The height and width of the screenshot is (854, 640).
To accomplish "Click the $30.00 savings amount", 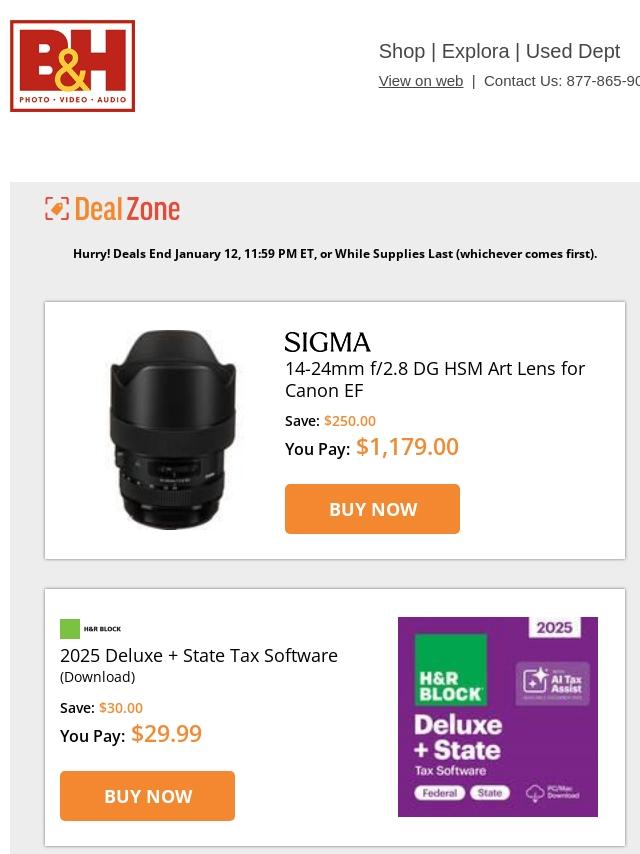I will tap(121, 708).
